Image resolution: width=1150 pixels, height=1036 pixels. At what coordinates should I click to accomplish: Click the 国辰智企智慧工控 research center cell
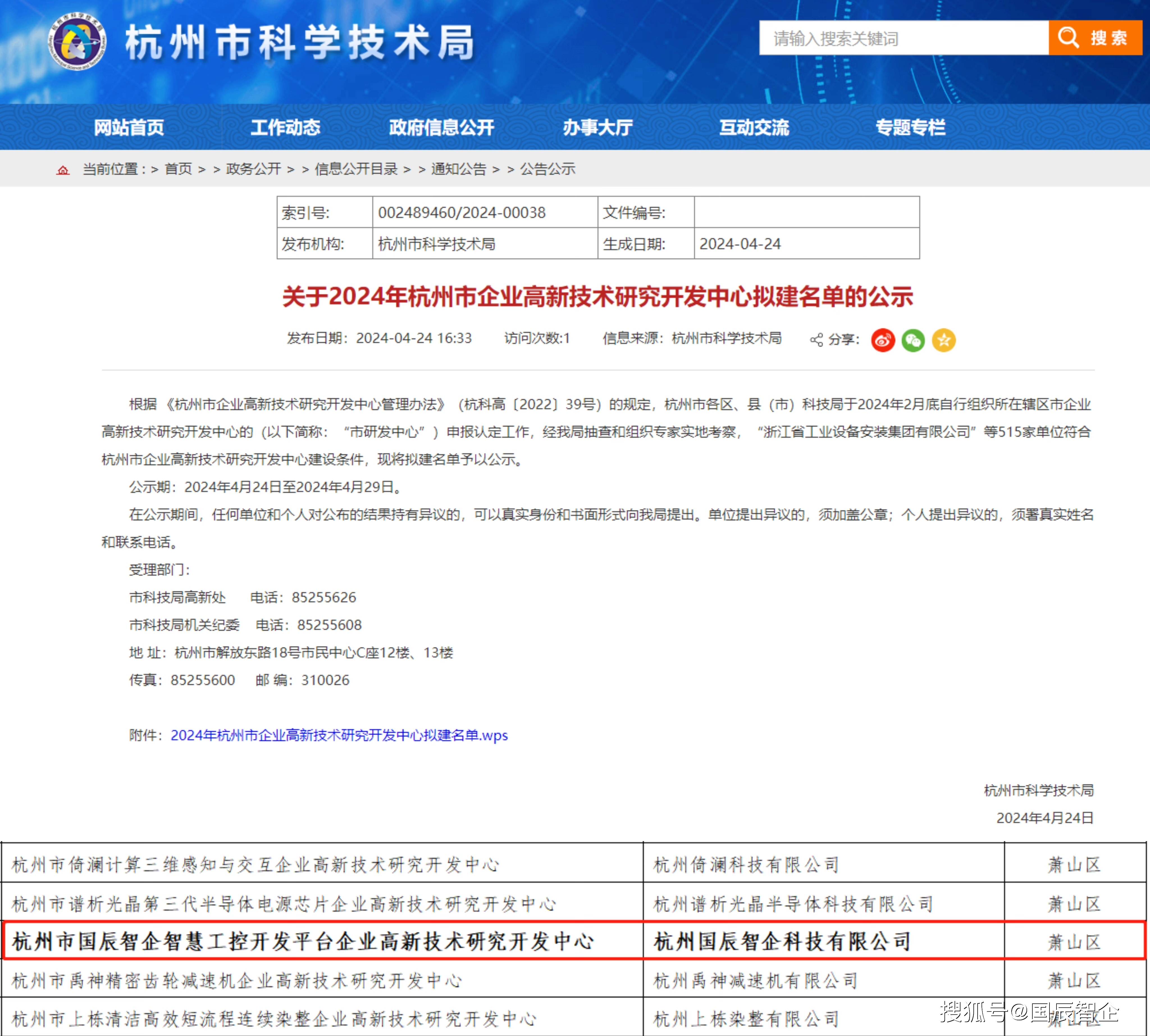(x=323, y=941)
